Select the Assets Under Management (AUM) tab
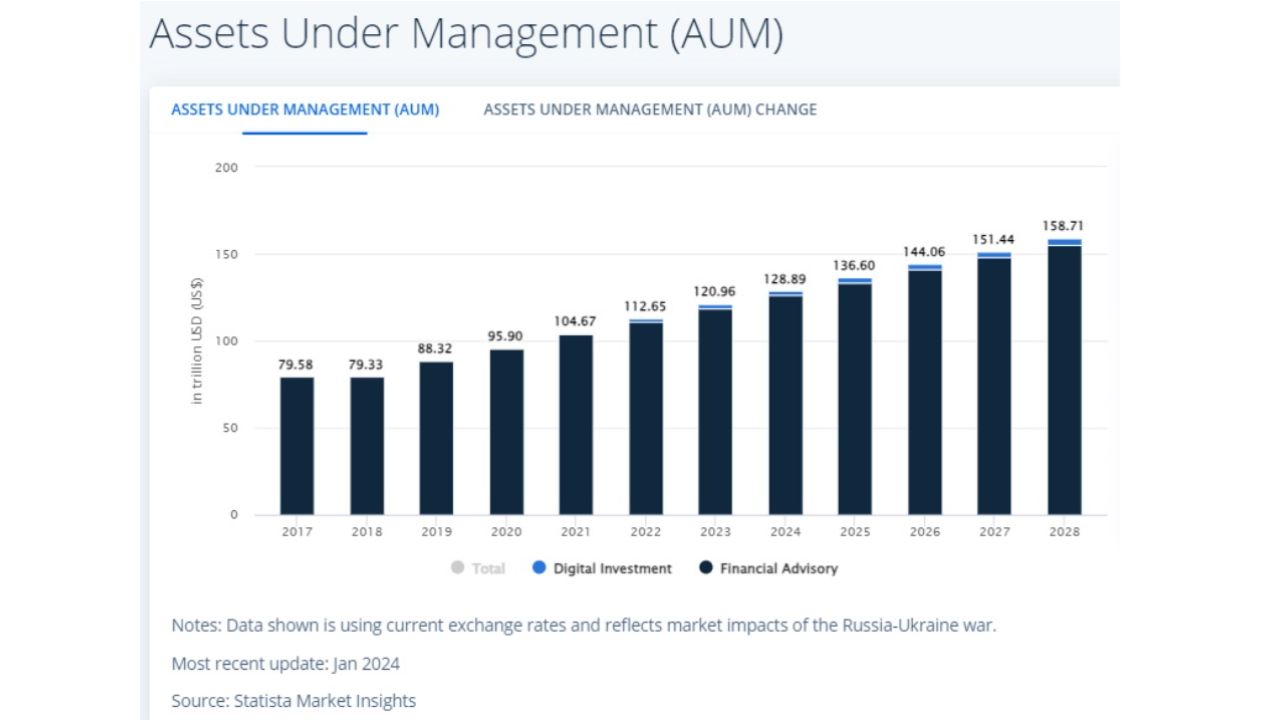Image resolution: width=1280 pixels, height=720 pixels. (x=305, y=110)
